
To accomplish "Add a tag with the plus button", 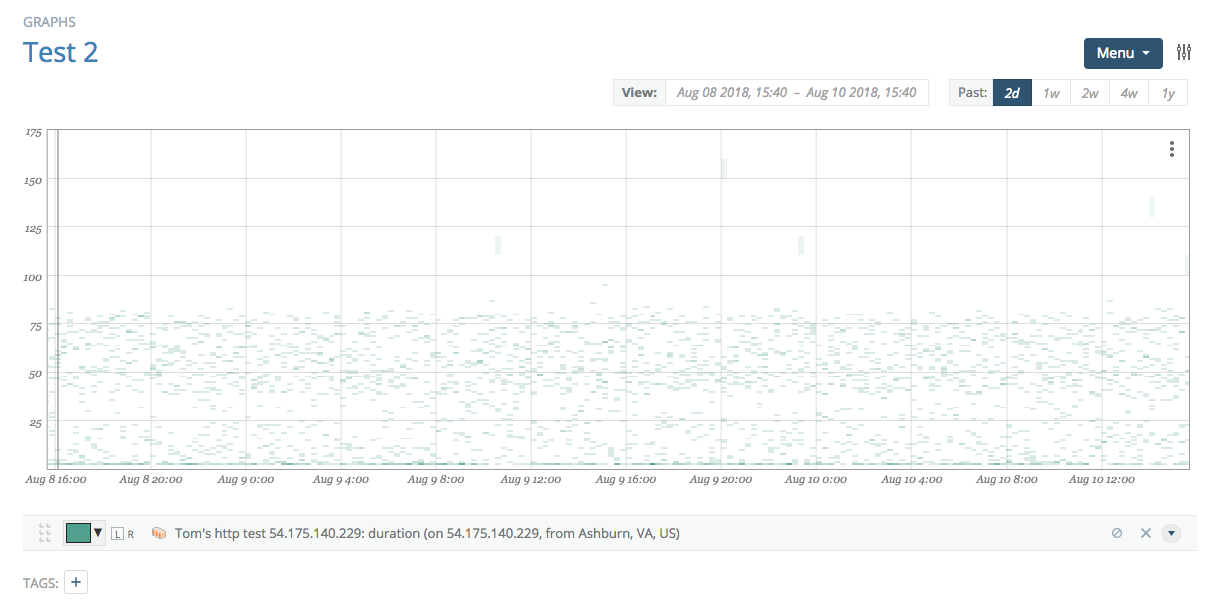I will [75, 581].
